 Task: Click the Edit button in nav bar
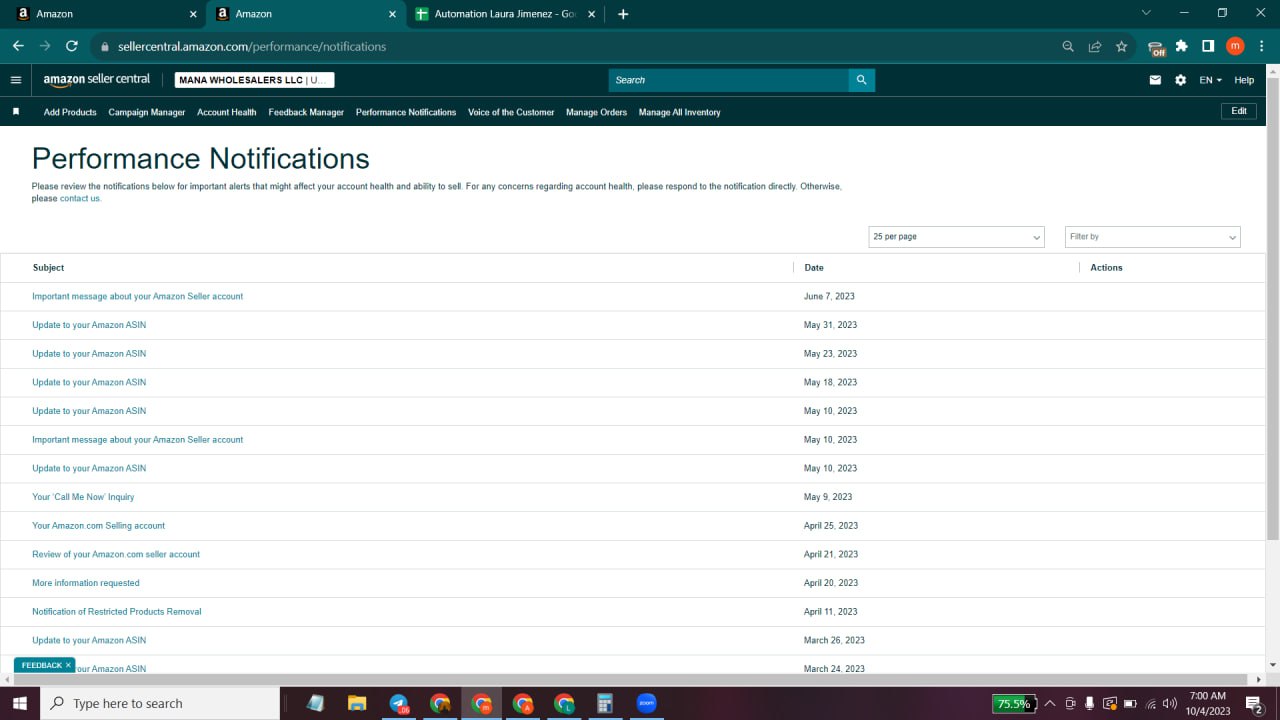(1239, 111)
